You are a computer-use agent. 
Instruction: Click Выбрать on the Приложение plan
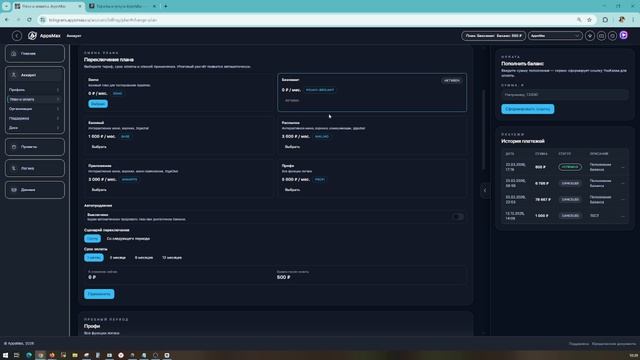[99, 190]
